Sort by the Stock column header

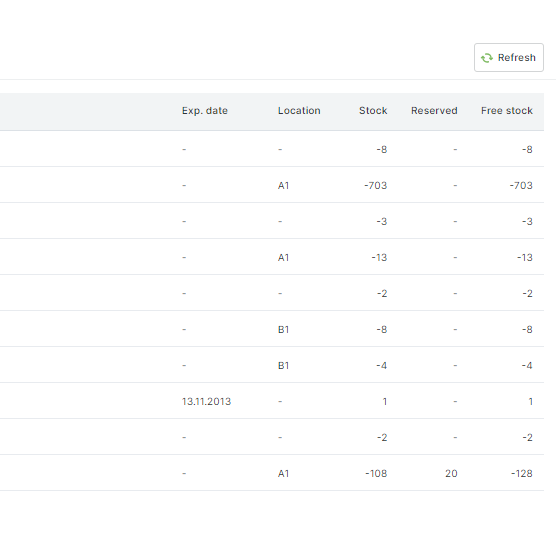373,111
